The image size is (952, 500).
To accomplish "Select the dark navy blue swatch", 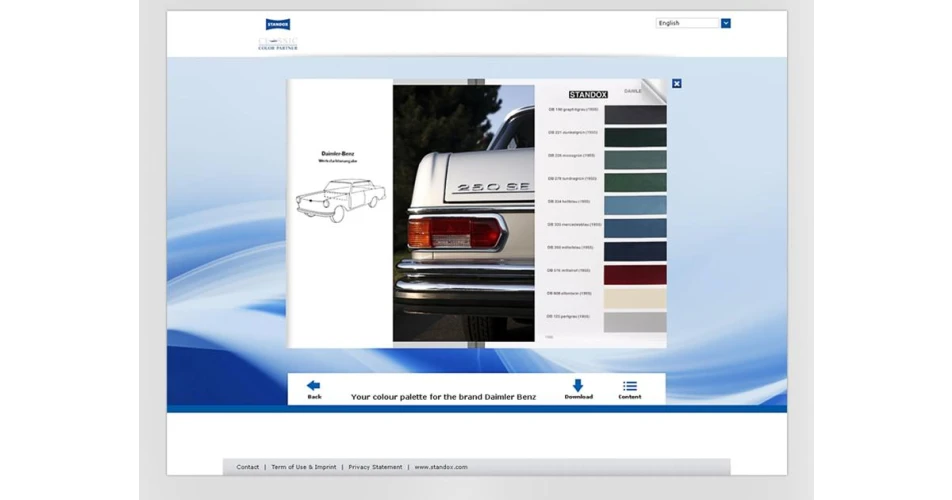I will 635,251.
